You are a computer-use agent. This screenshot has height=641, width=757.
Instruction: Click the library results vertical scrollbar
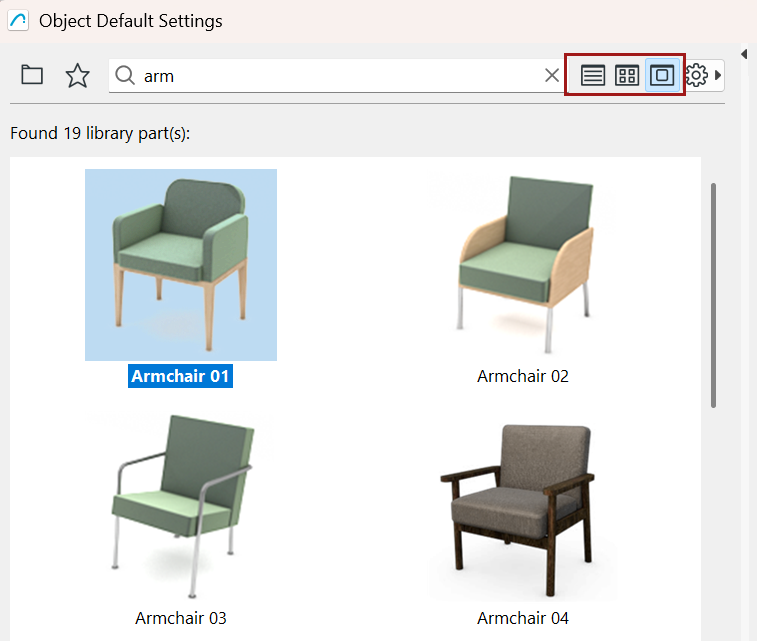pos(713,295)
